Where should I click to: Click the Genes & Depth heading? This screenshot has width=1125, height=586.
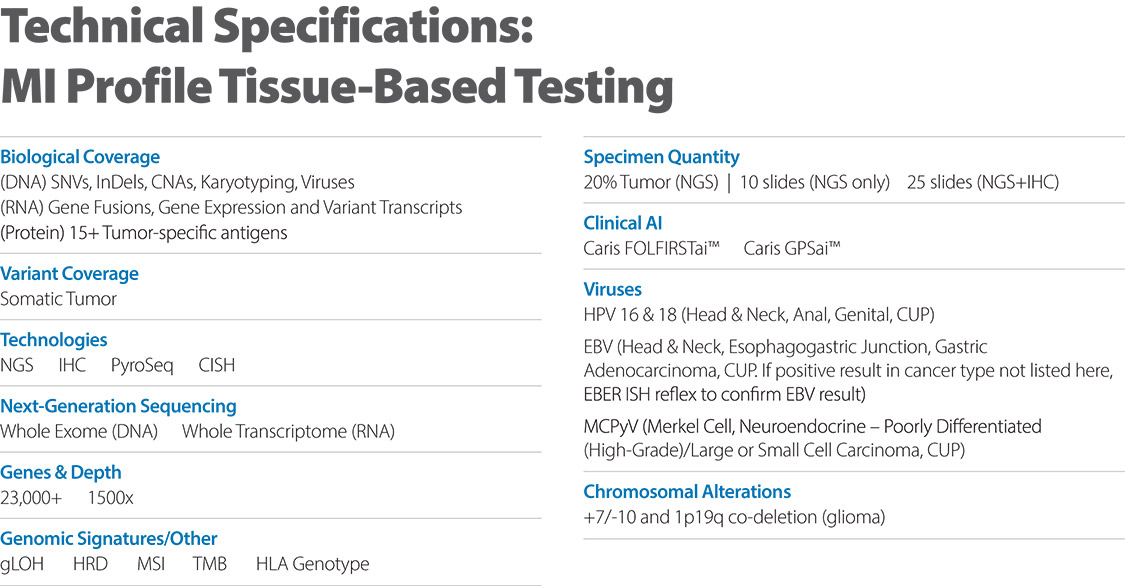[61, 472]
